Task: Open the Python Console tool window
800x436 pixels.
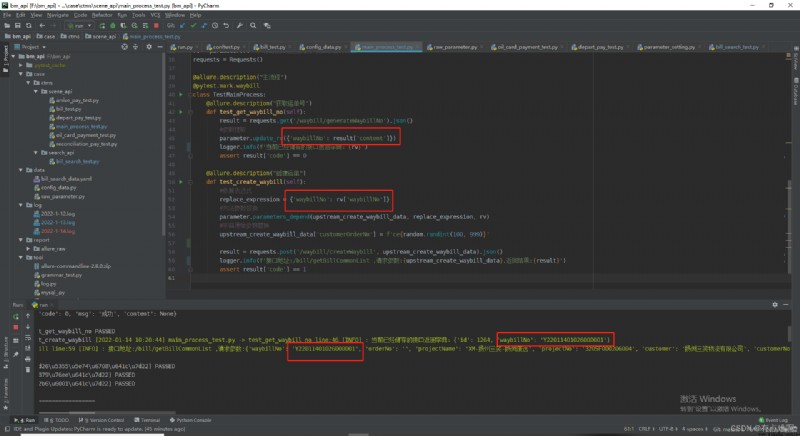Action: point(190,420)
